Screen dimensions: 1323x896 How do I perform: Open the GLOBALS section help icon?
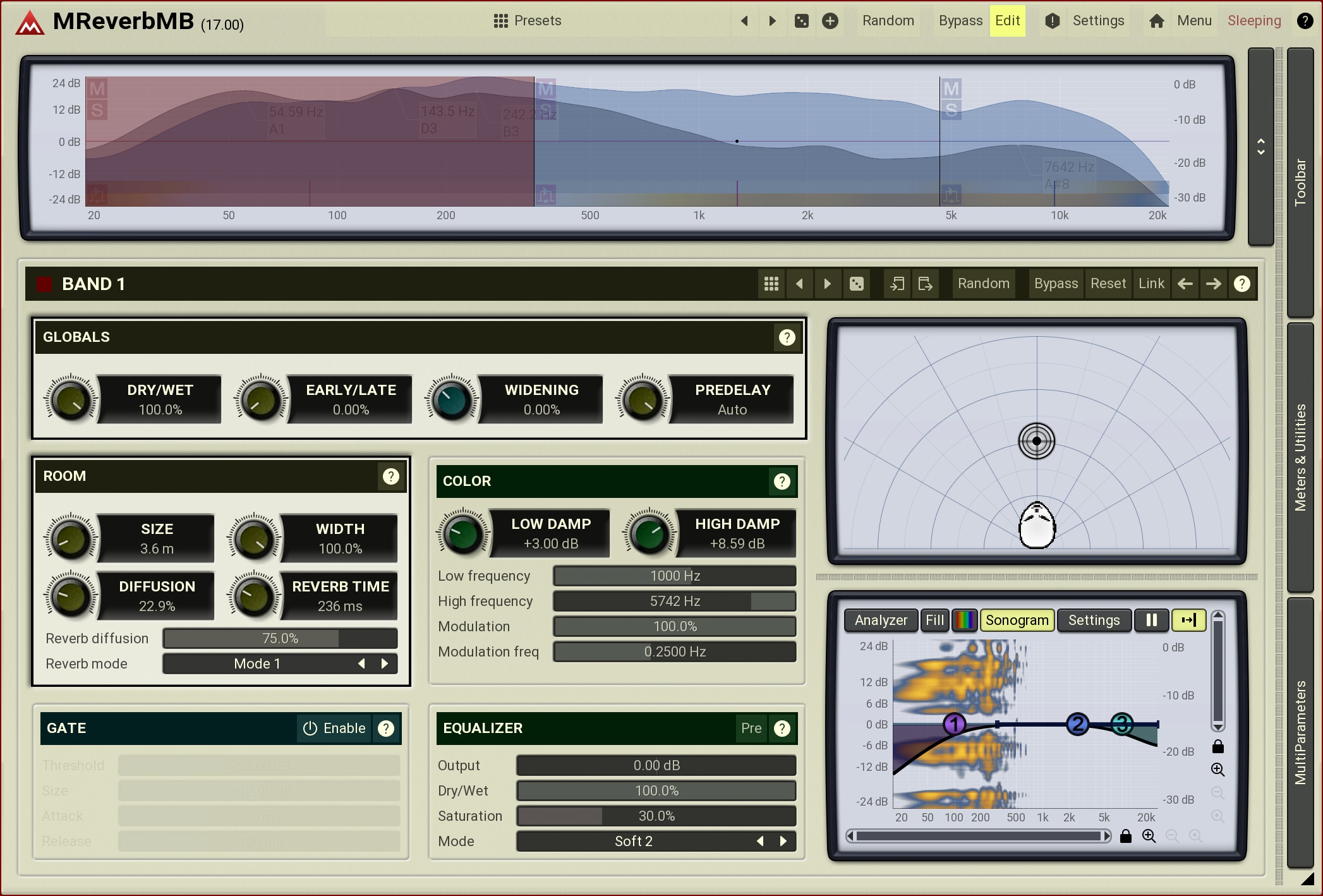click(787, 337)
